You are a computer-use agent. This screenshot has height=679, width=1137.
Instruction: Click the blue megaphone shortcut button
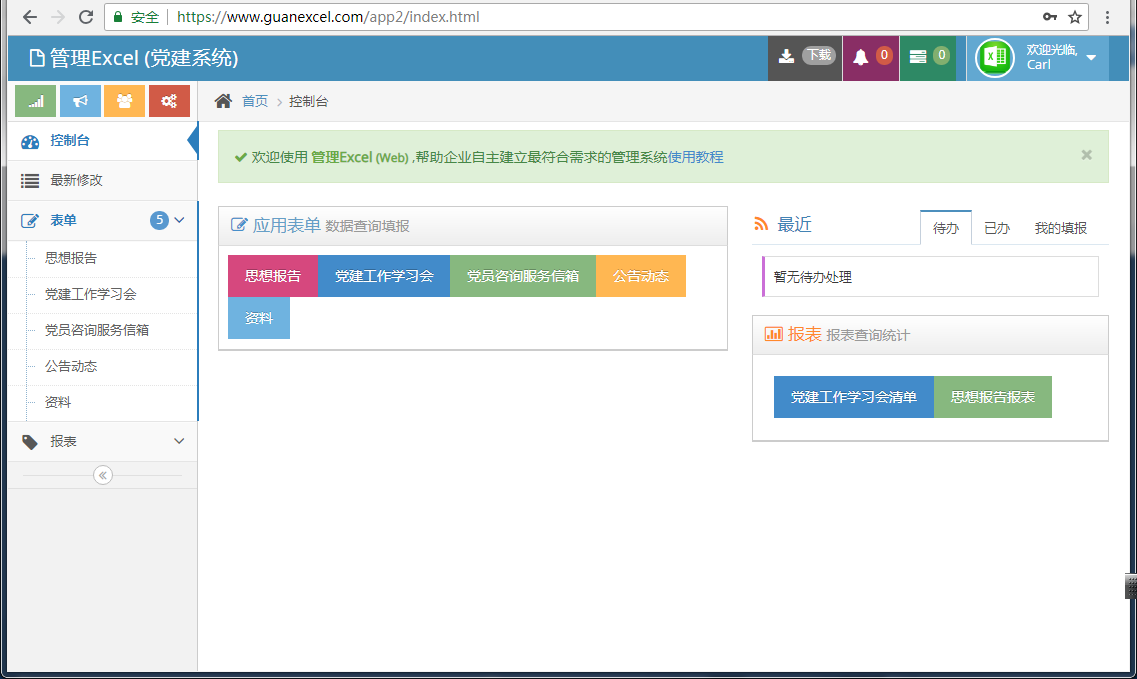click(x=80, y=101)
